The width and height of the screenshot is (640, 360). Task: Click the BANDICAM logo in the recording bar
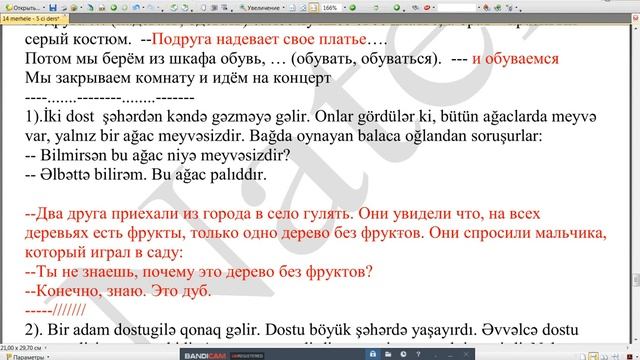205,356
